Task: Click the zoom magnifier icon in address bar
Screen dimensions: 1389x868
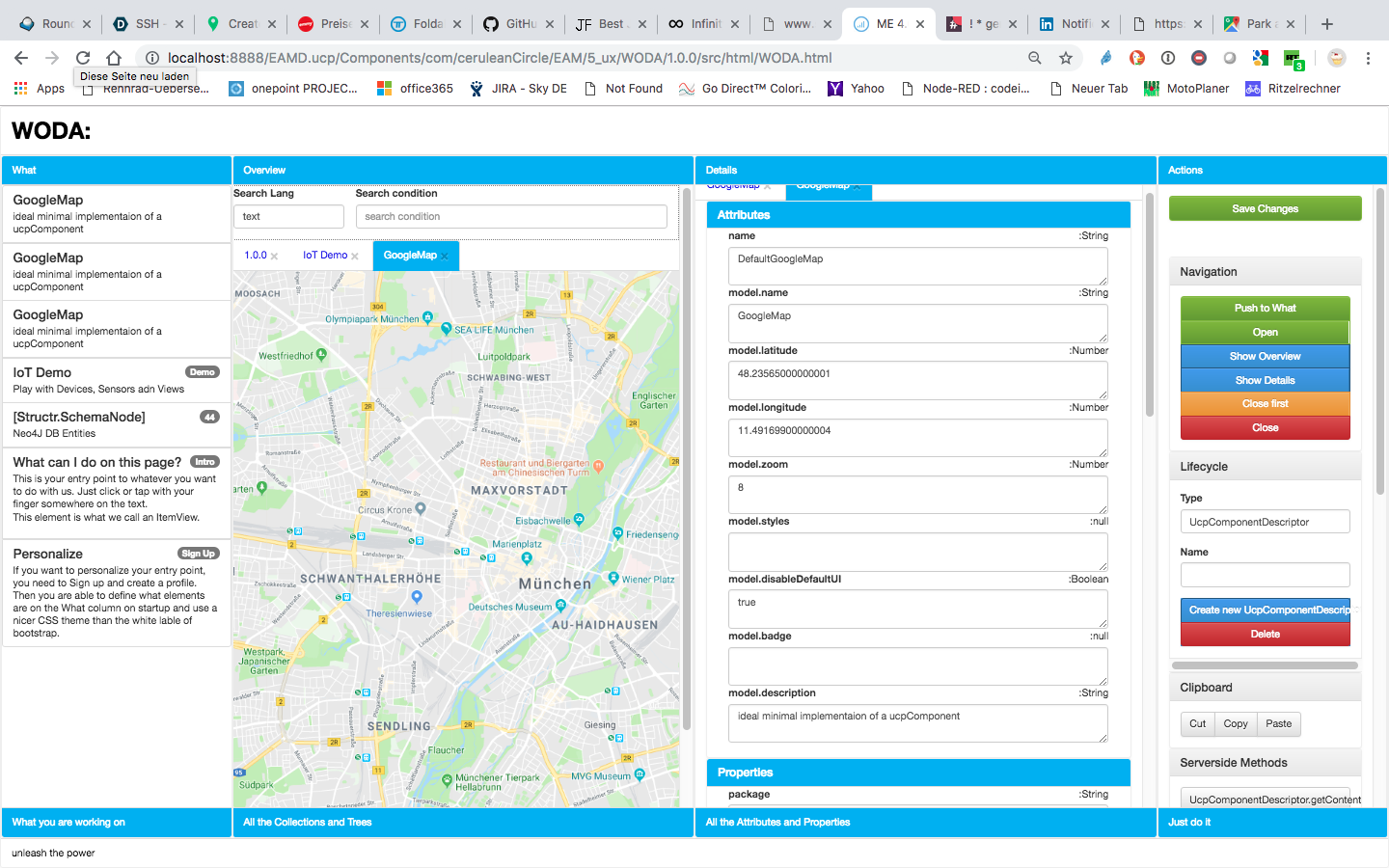Action: pos(1035,58)
